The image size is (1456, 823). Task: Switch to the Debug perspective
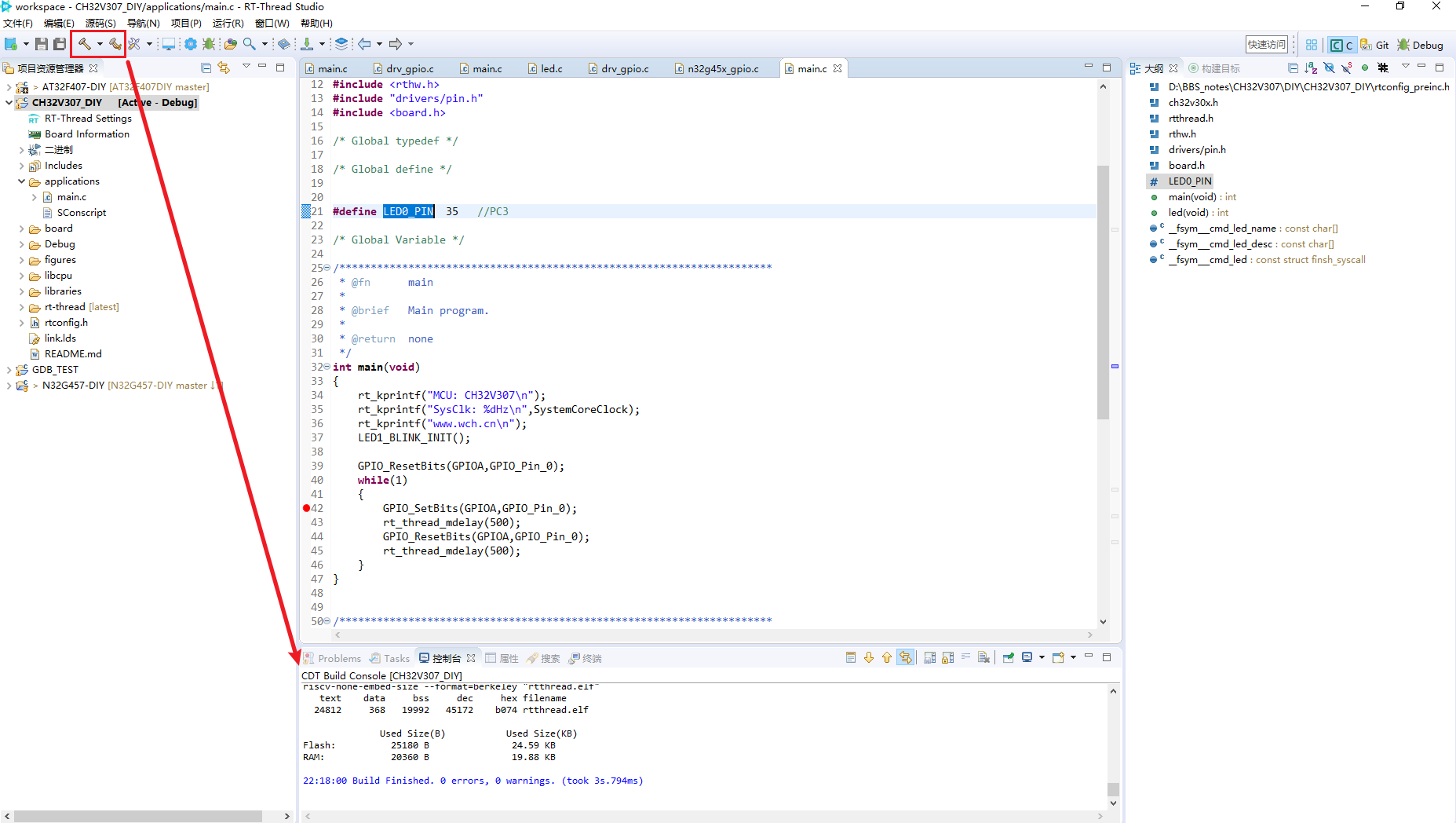(1421, 45)
